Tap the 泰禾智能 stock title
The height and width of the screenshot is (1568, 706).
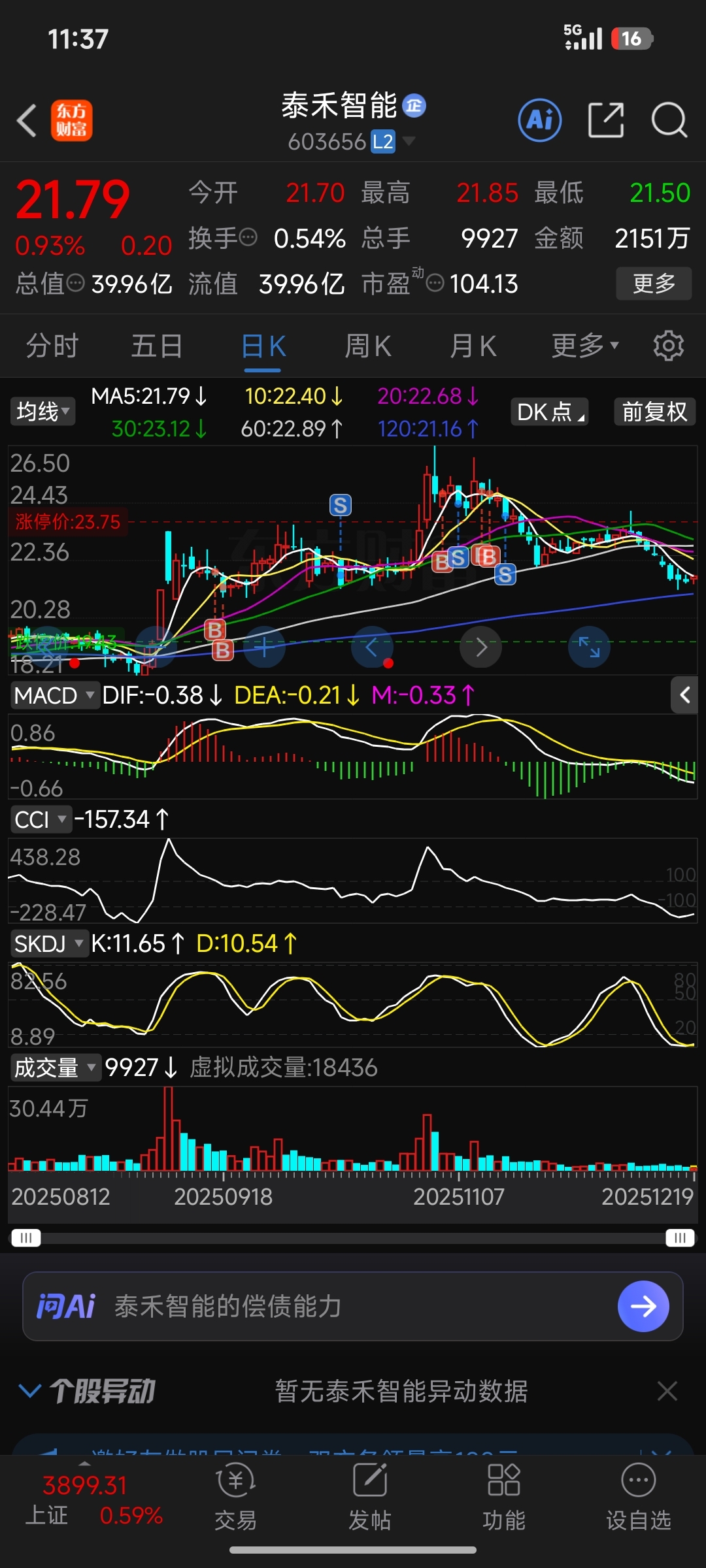click(x=339, y=105)
